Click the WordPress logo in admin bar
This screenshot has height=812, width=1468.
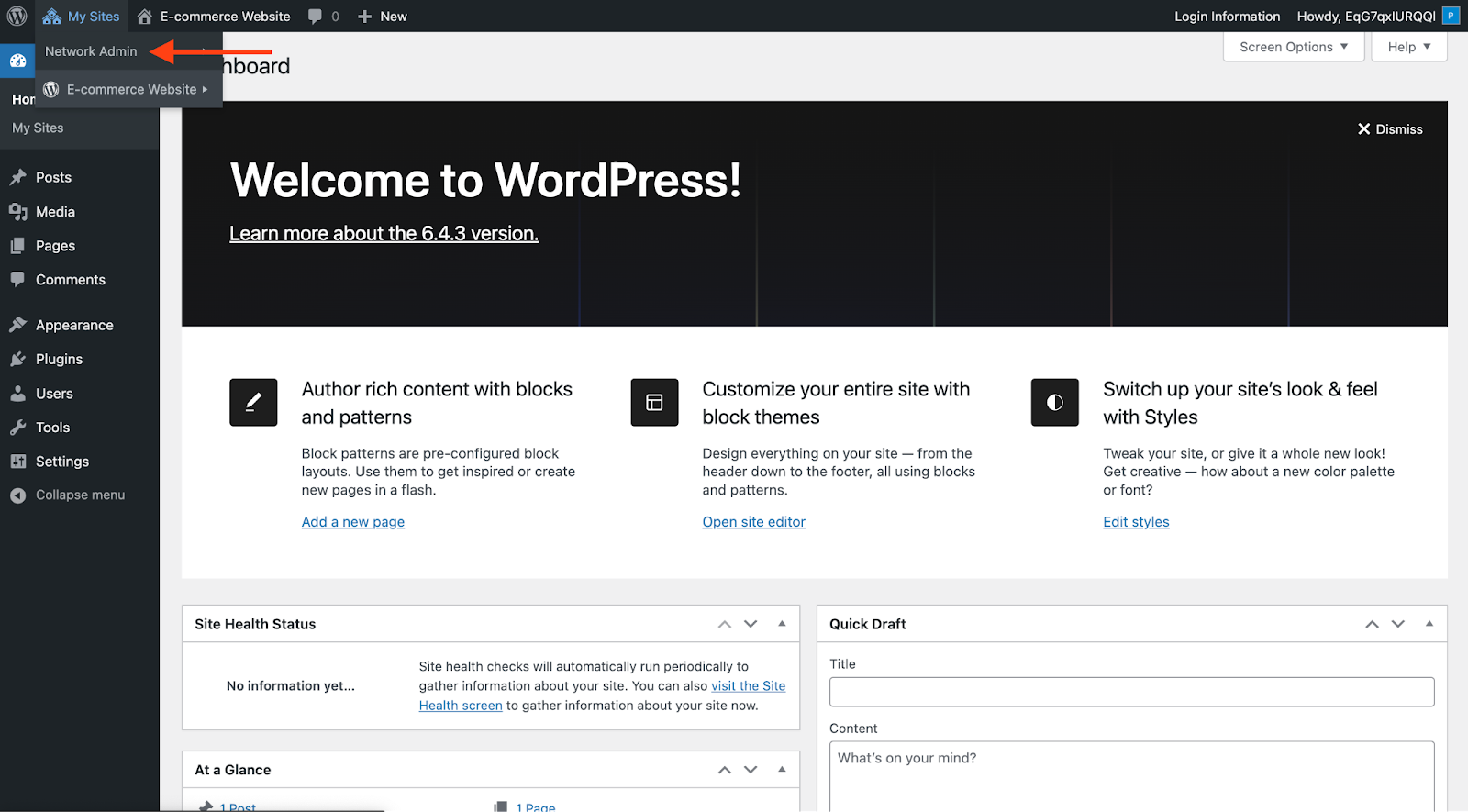click(x=17, y=16)
